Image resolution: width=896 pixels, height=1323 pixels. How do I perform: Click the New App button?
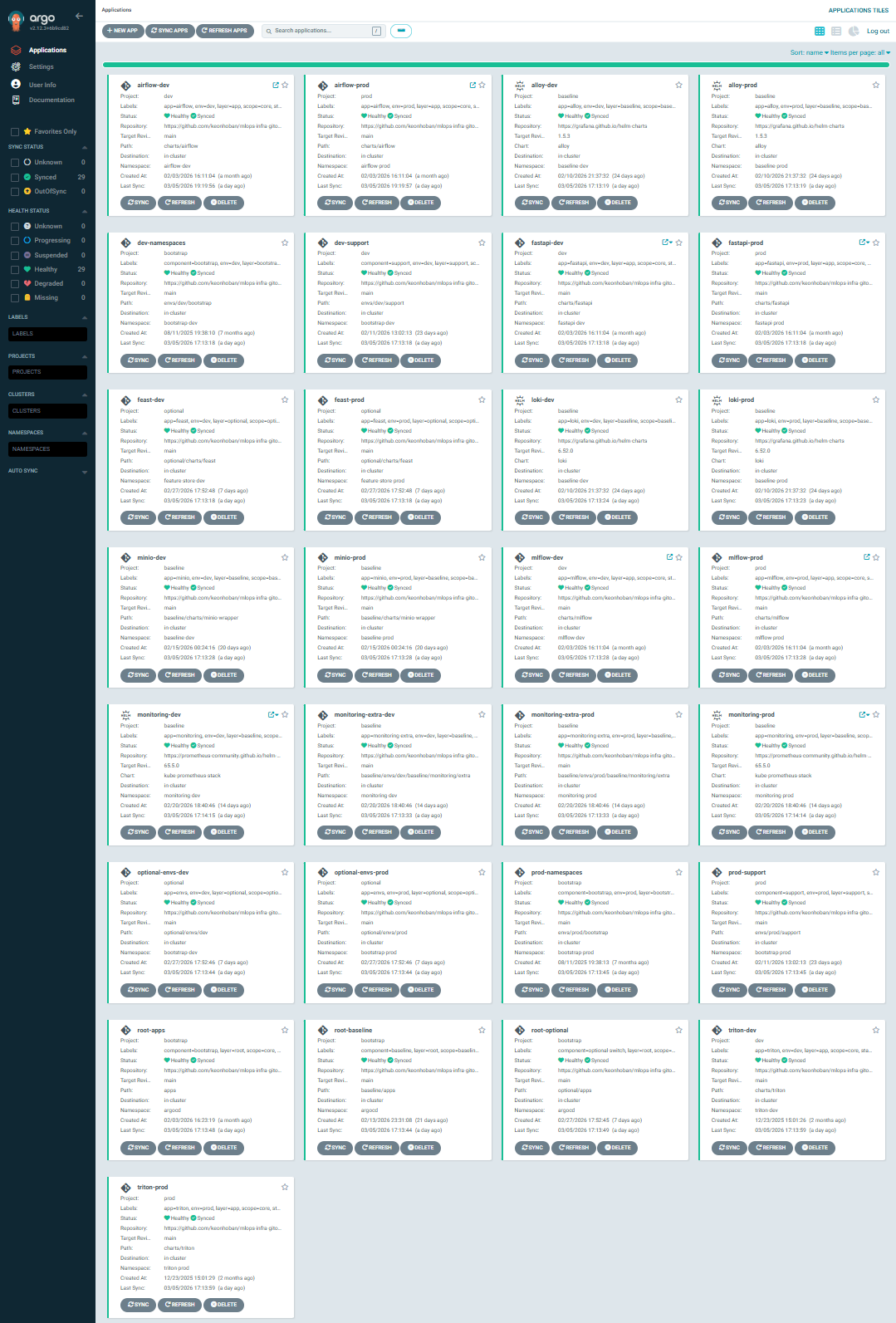coord(123,31)
